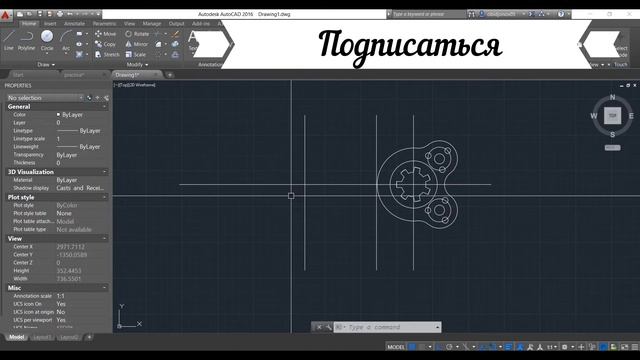Viewport: 640px width, 360px height.
Task: Activate the Rotate command
Action: pos(137,34)
